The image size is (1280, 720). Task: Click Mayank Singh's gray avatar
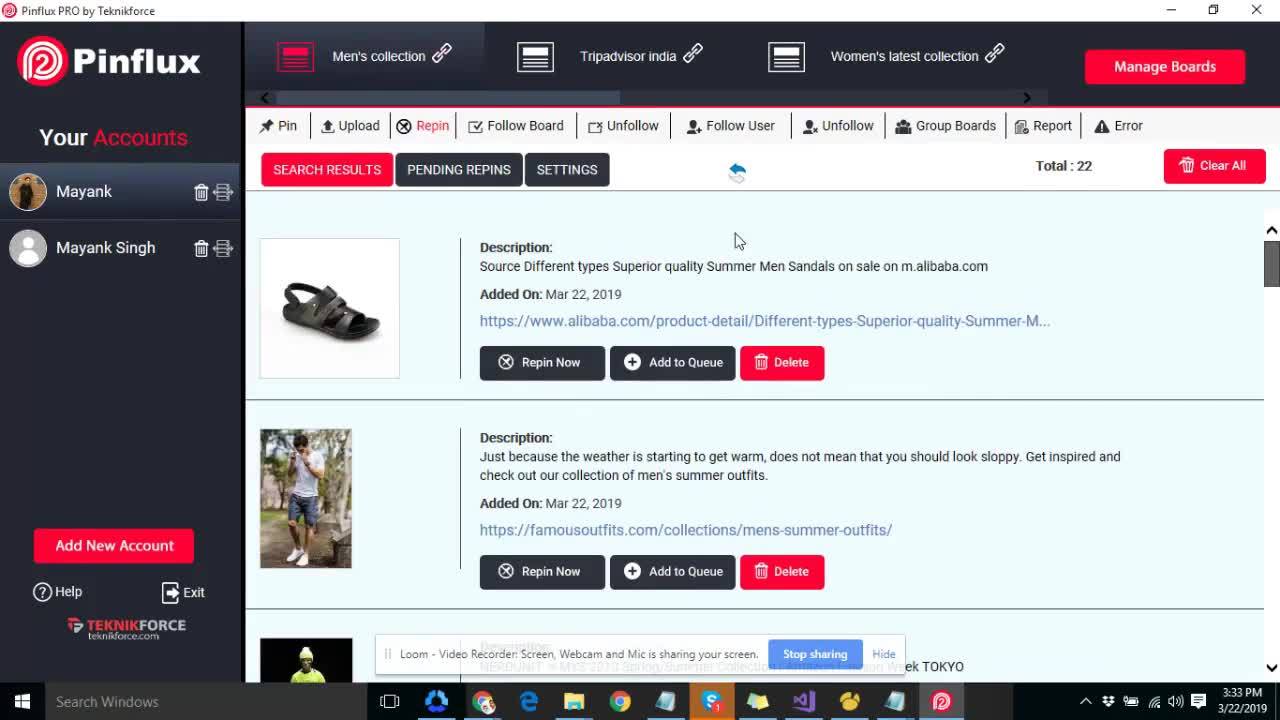click(28, 248)
